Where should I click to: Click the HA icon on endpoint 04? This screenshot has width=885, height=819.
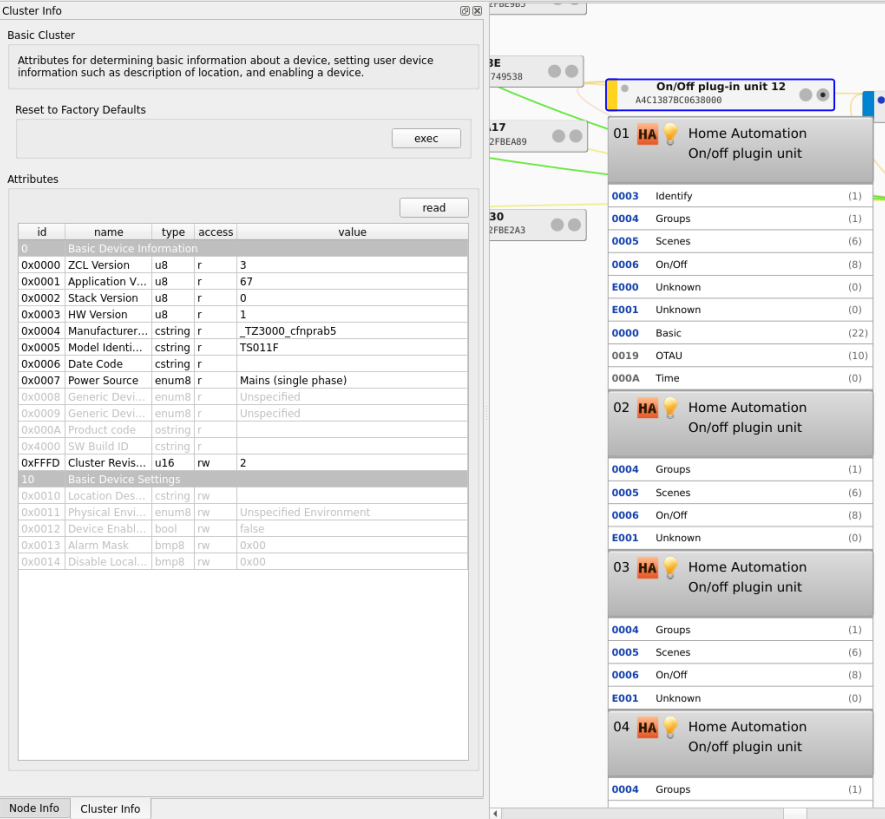point(647,728)
